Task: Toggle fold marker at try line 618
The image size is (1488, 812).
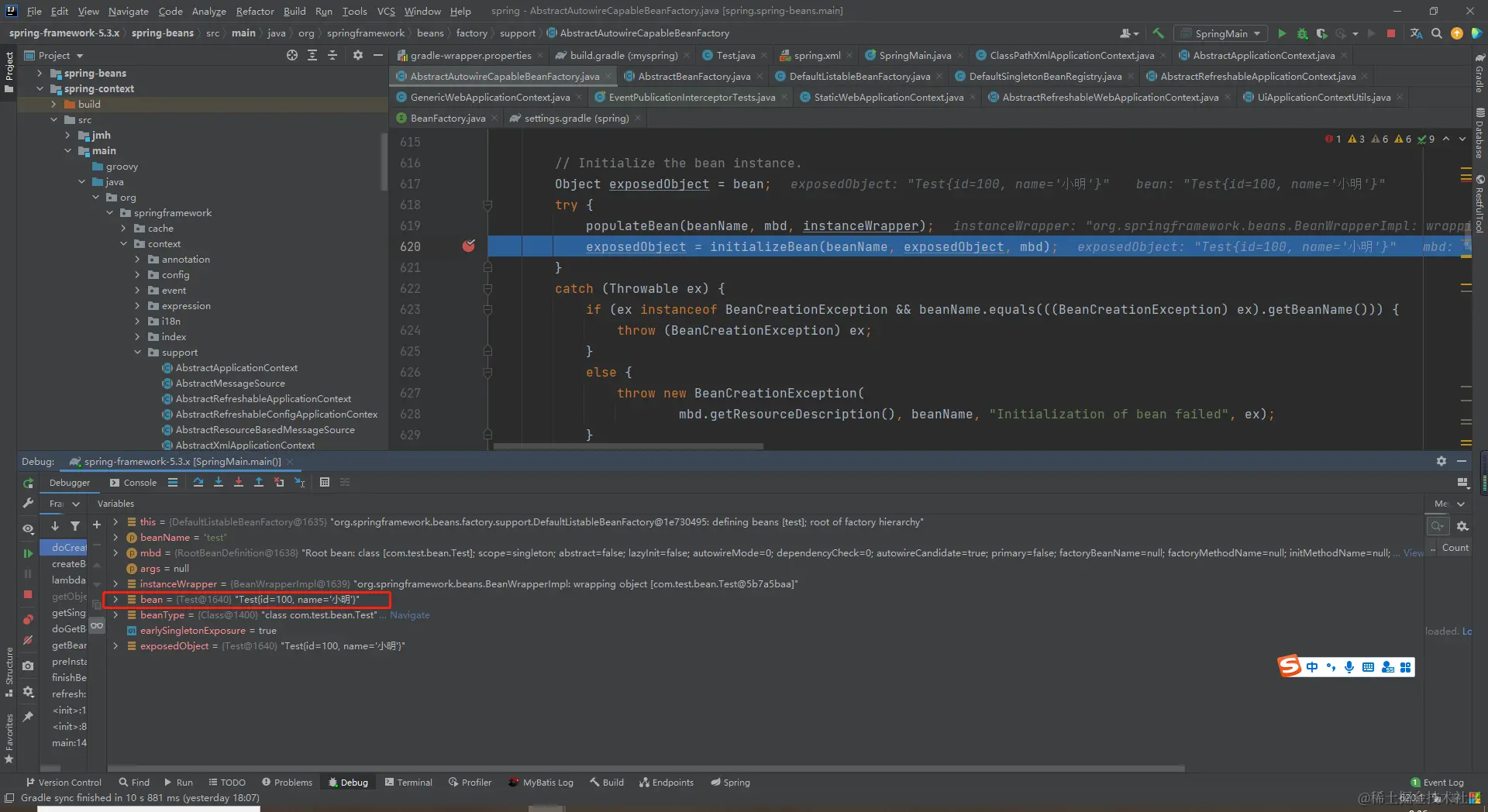Action: pyautogui.click(x=487, y=205)
